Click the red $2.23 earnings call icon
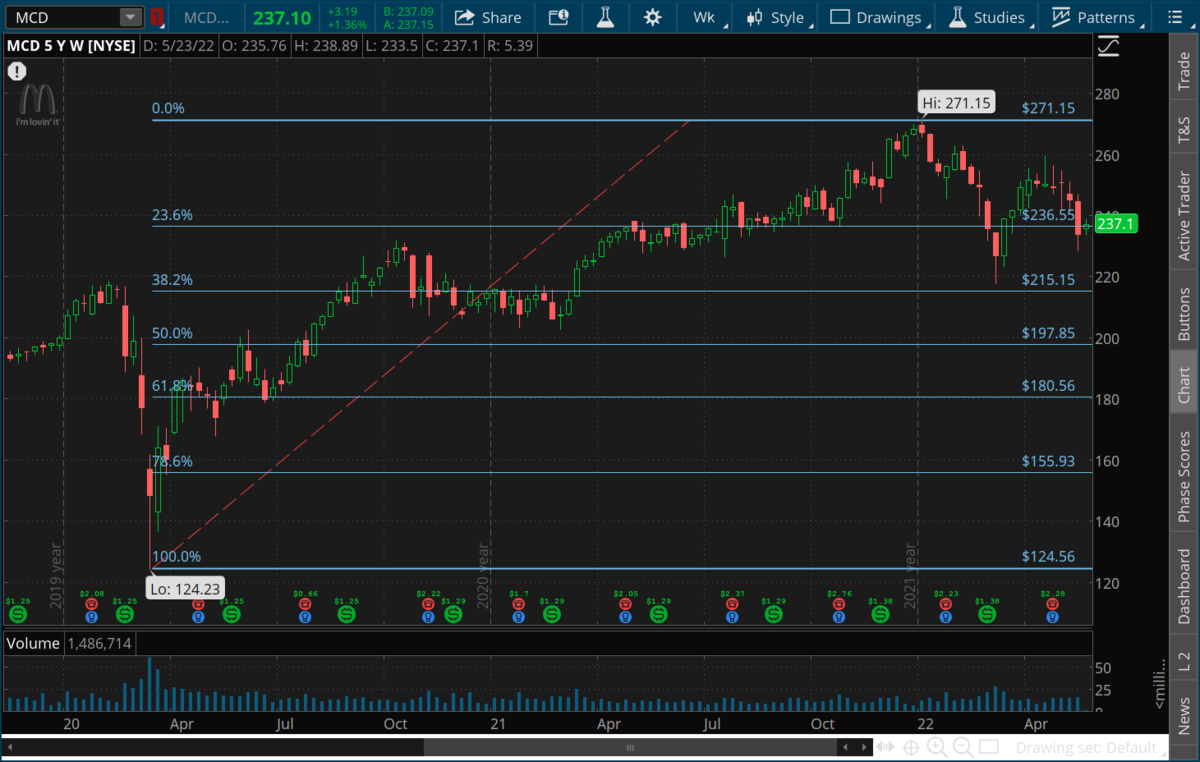Screen dimensions: 1200x762 tap(945, 605)
